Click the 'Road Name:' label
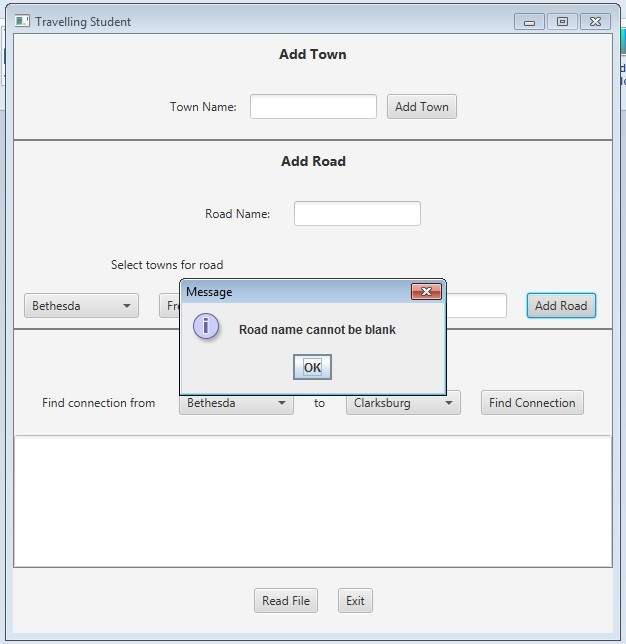This screenshot has width=626, height=644. click(237, 214)
